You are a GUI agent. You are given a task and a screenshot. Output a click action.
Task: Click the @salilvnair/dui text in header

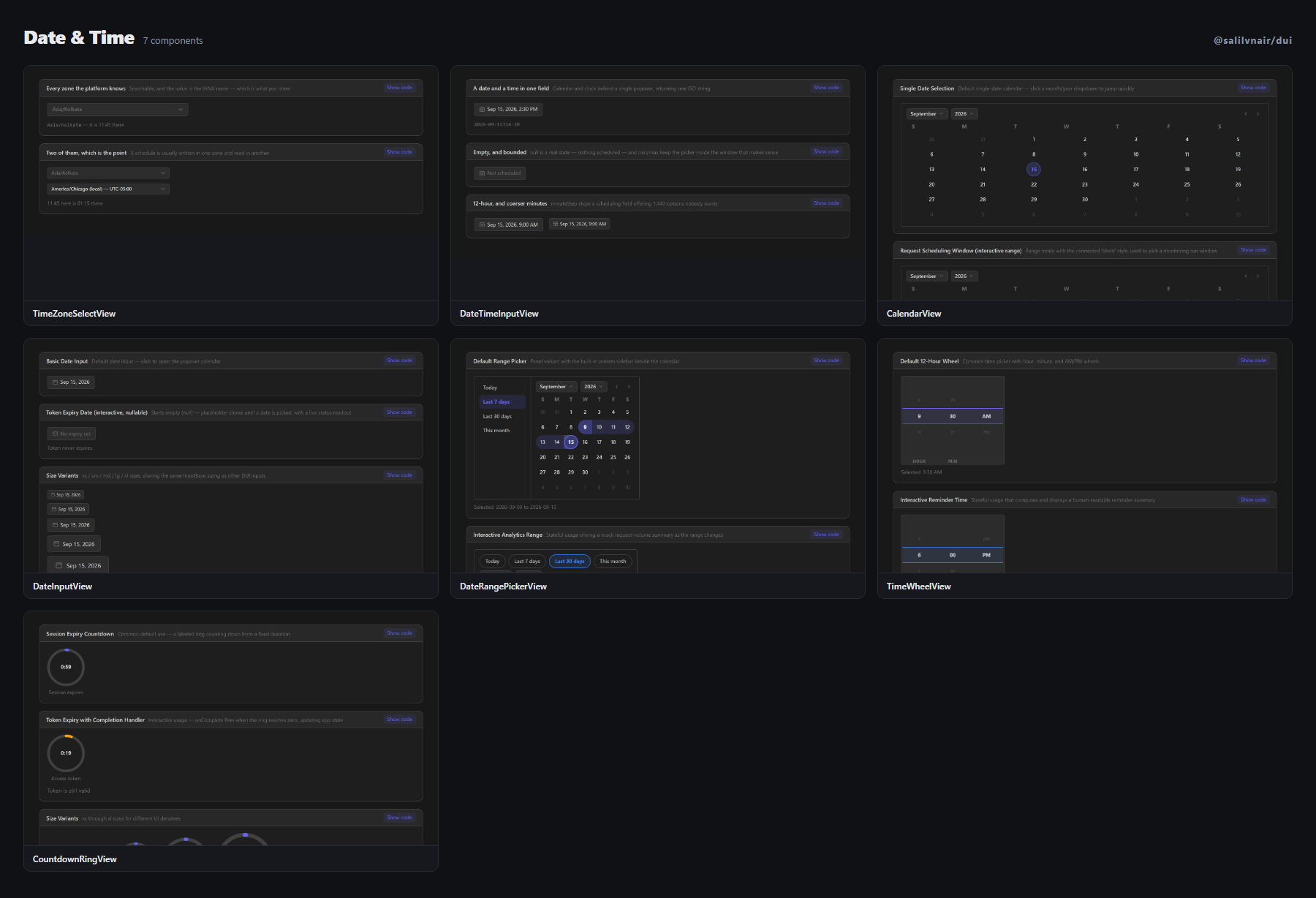pos(1252,41)
